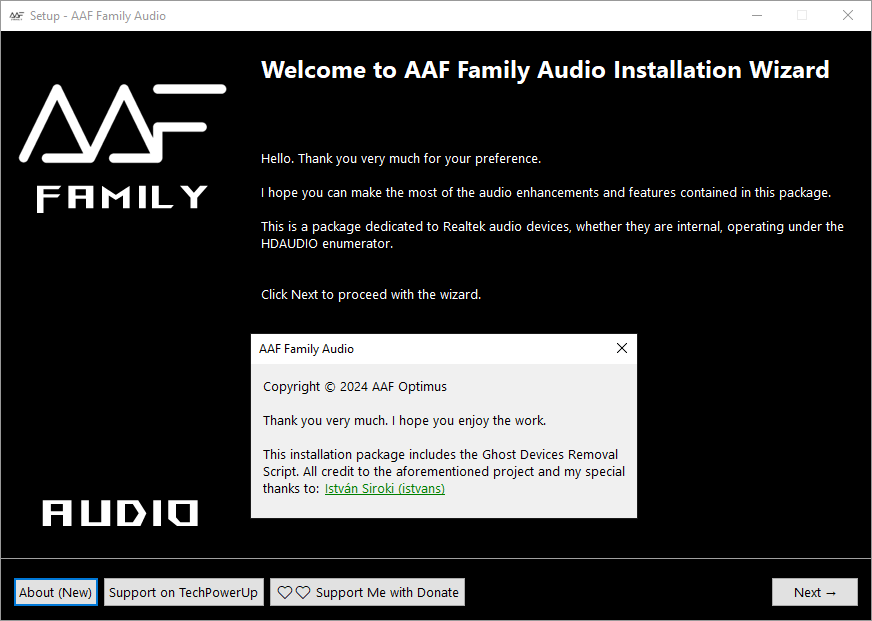Click the sentence about Realtek audio devices

click(552, 235)
